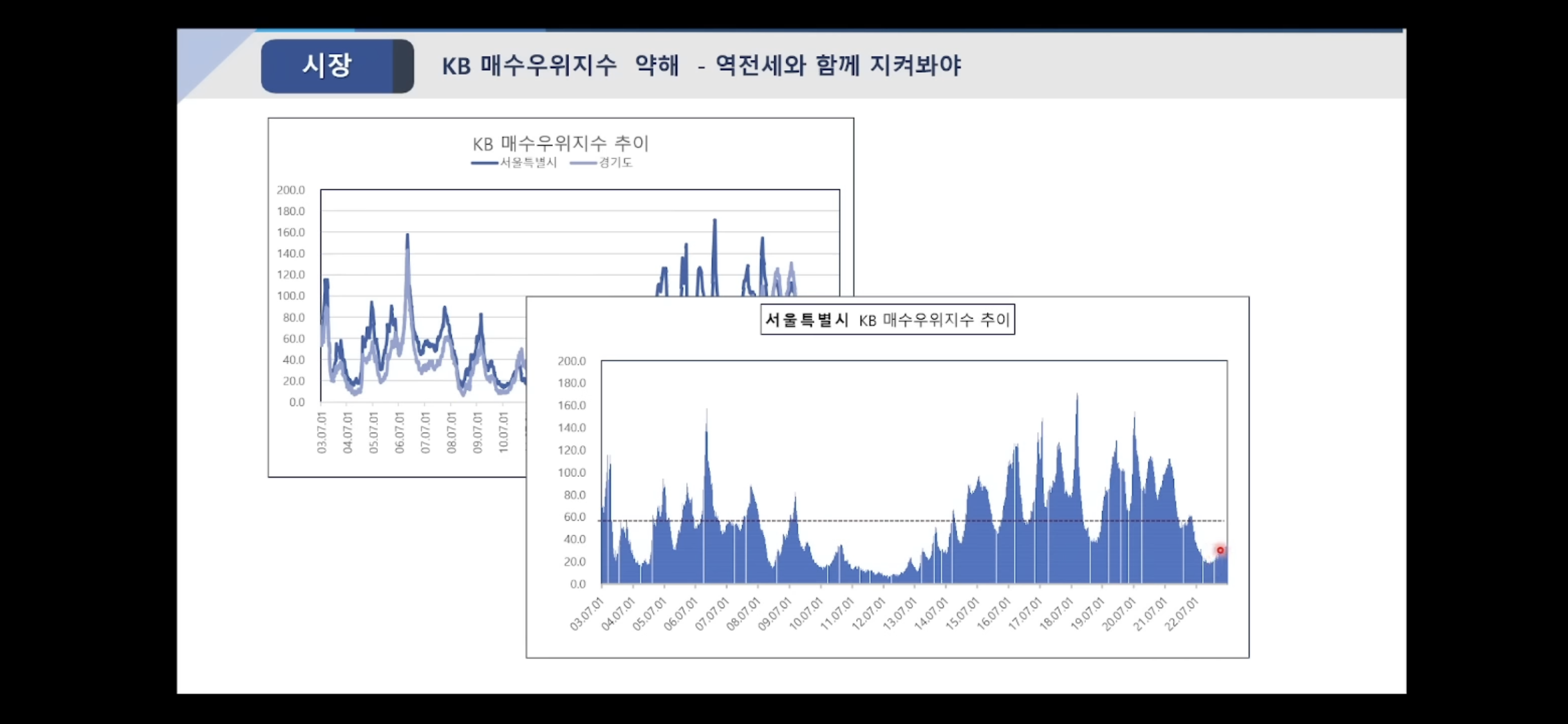Click slanted 22.07.01 label on Seoul chart
Screen dimensions: 1568x724
(1181, 613)
